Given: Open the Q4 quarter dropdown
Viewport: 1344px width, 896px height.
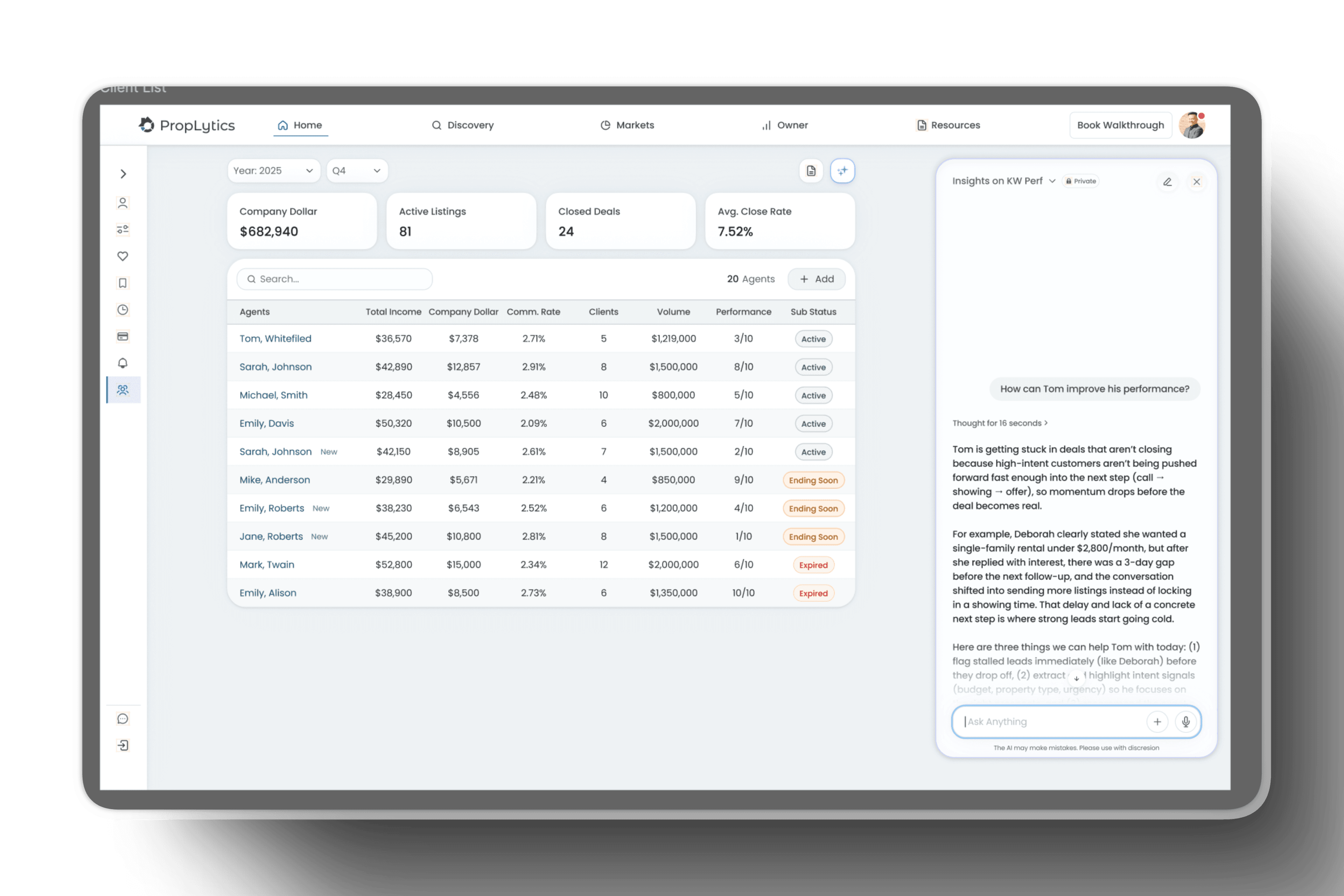Looking at the screenshot, I should pyautogui.click(x=357, y=170).
